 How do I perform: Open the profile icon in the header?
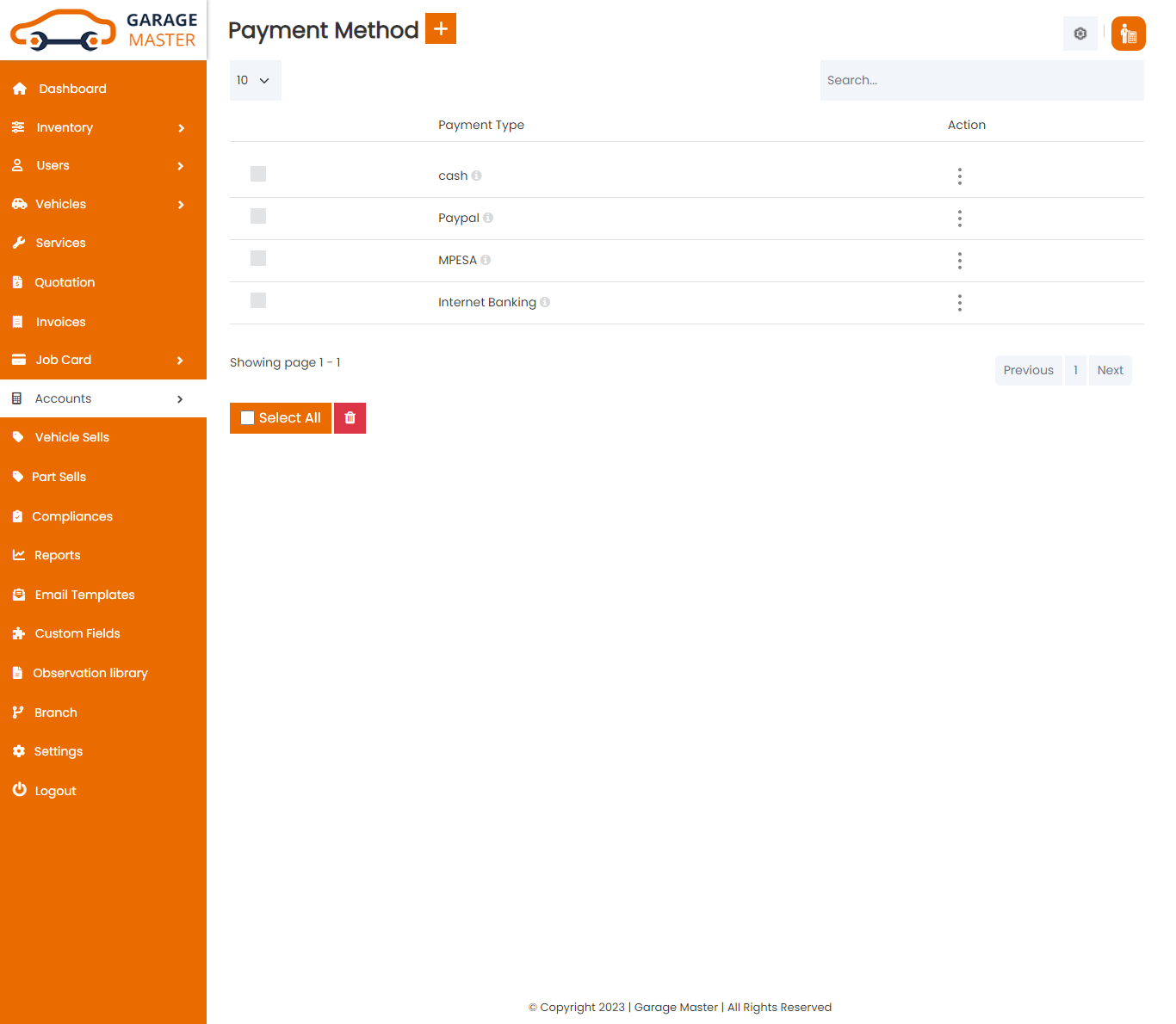(1128, 34)
